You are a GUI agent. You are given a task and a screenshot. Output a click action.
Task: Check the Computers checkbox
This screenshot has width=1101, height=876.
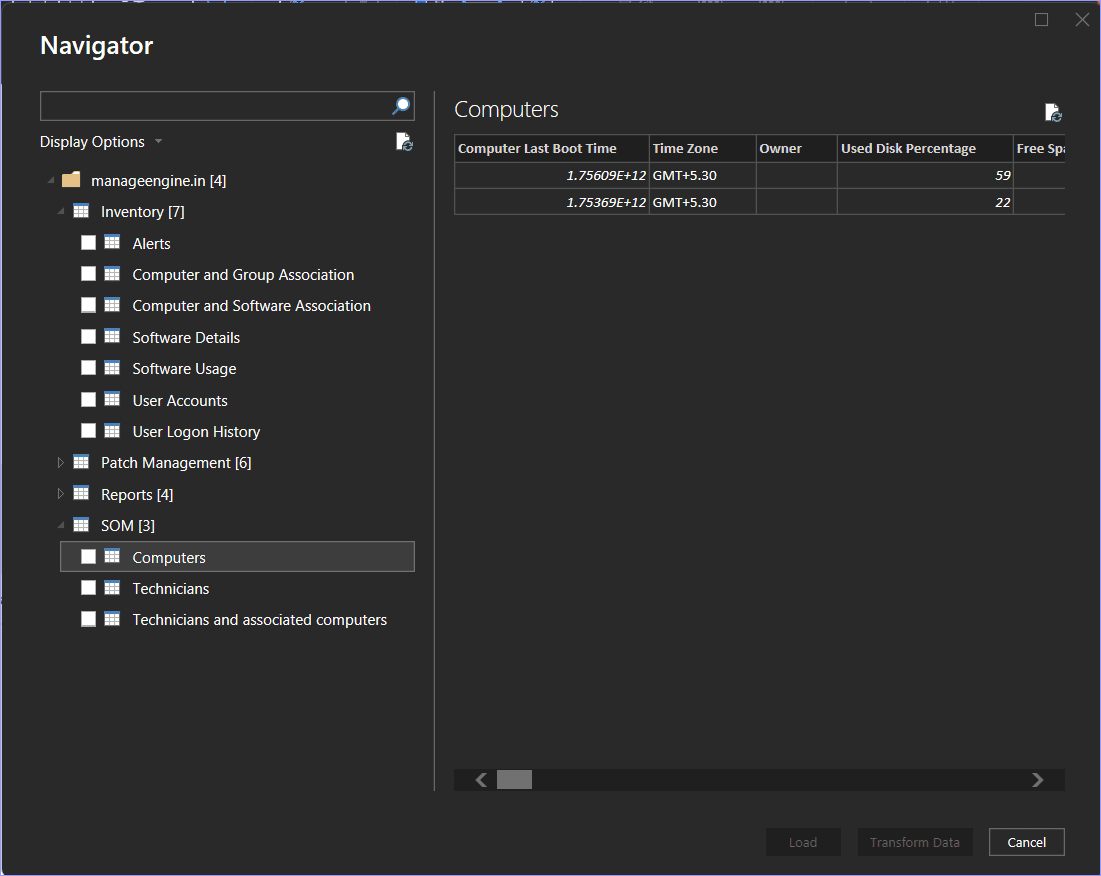pyautogui.click(x=88, y=556)
